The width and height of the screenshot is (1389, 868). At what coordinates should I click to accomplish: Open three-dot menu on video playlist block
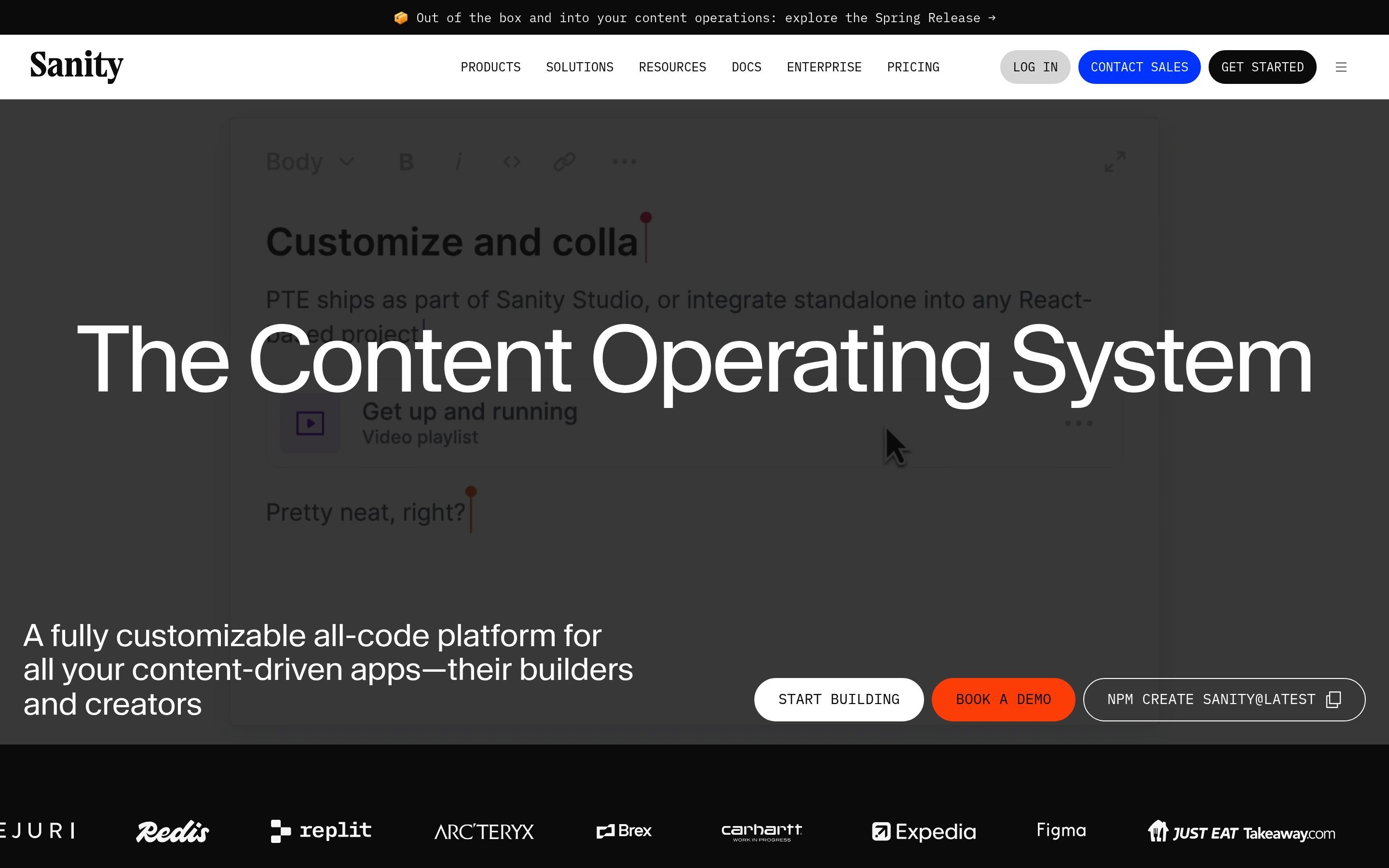[1078, 424]
